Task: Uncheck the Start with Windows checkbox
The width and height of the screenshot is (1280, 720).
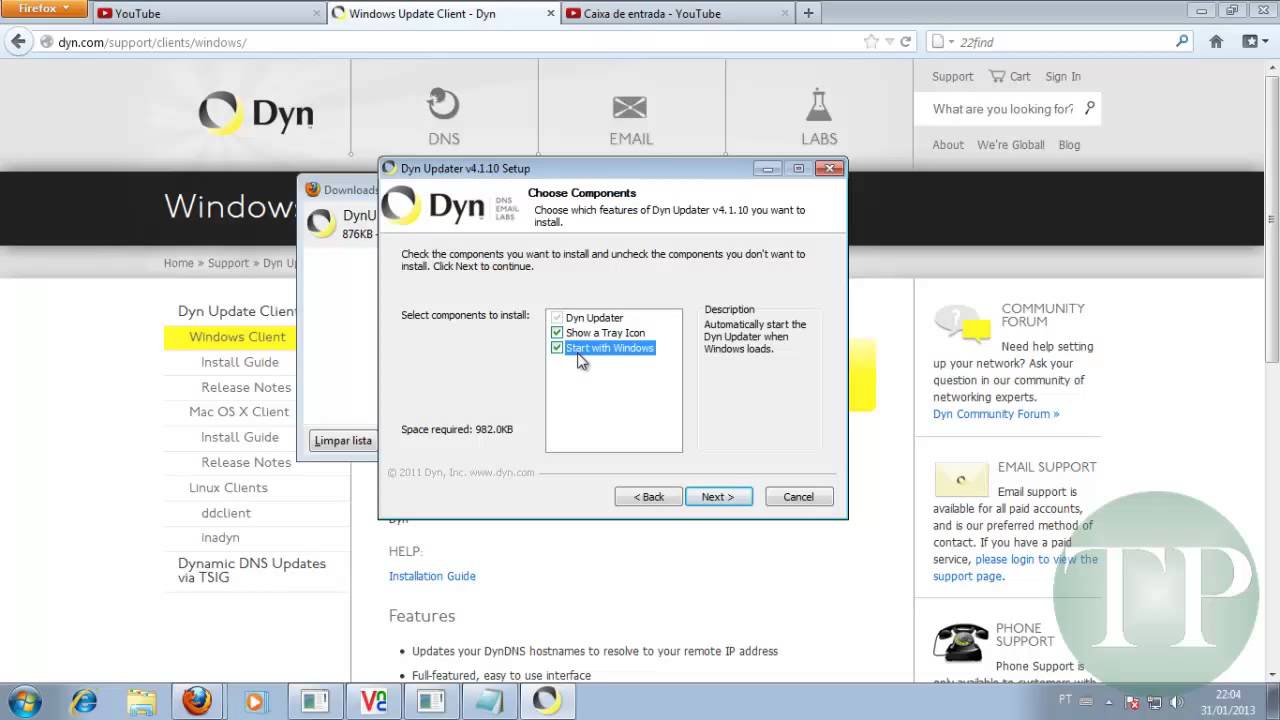Action: pos(557,348)
